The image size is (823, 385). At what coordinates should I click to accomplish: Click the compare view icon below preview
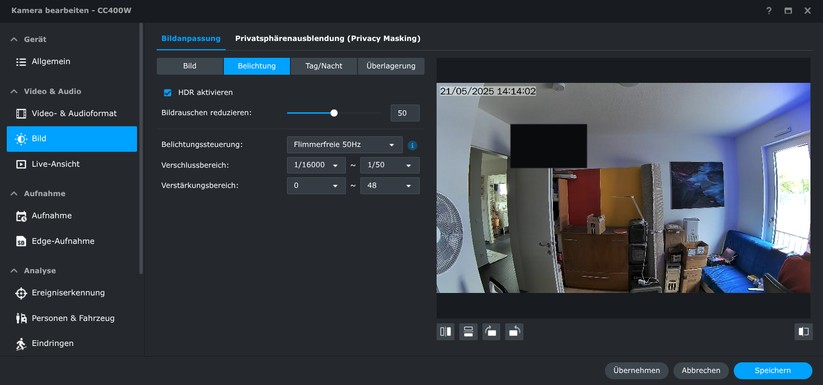803,331
